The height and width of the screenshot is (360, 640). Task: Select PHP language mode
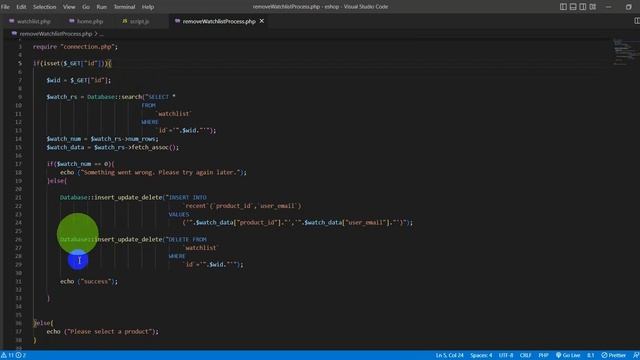pos(543,355)
